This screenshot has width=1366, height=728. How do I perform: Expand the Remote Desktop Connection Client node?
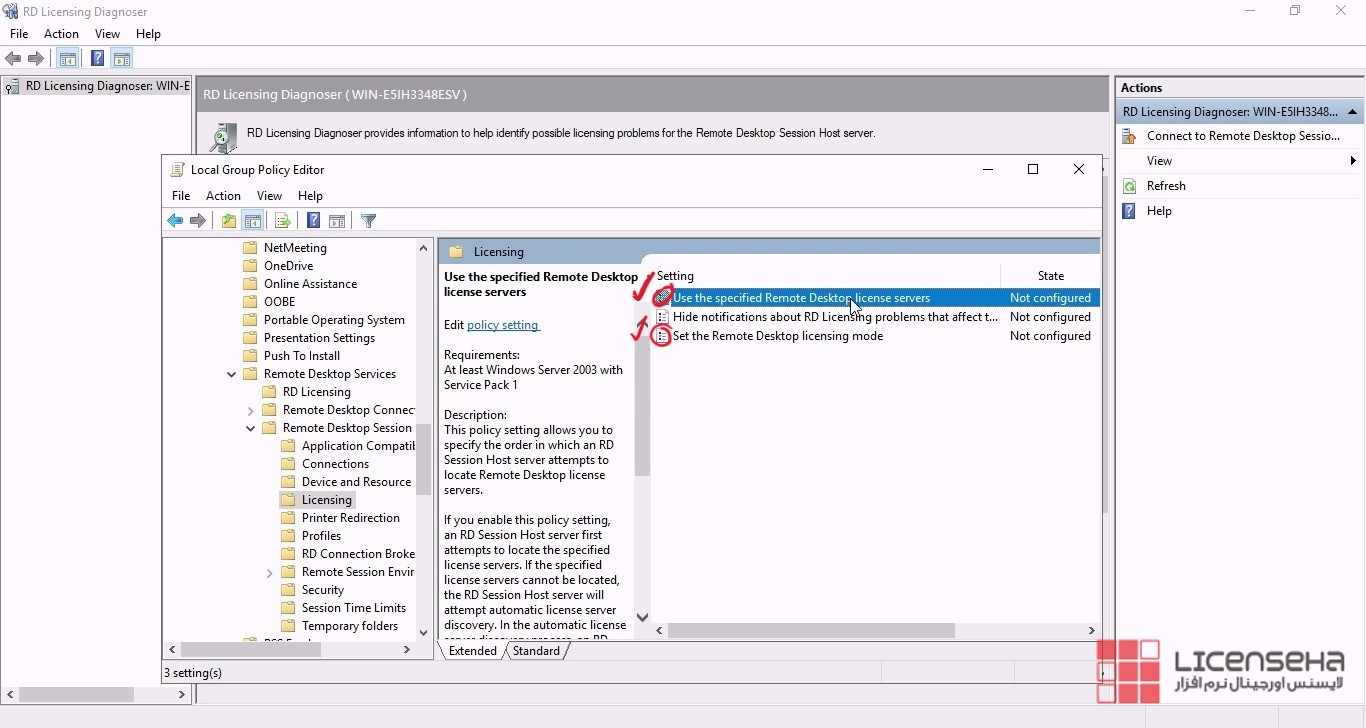[251, 410]
